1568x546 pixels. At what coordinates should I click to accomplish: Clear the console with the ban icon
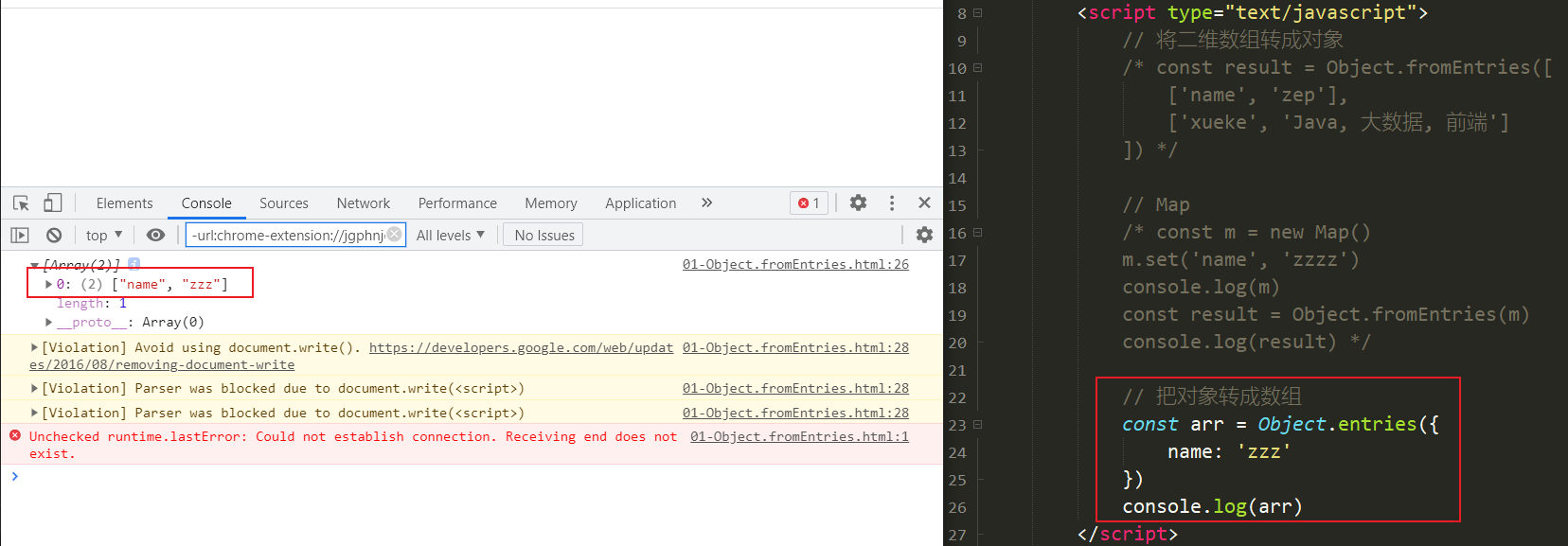pyautogui.click(x=54, y=235)
